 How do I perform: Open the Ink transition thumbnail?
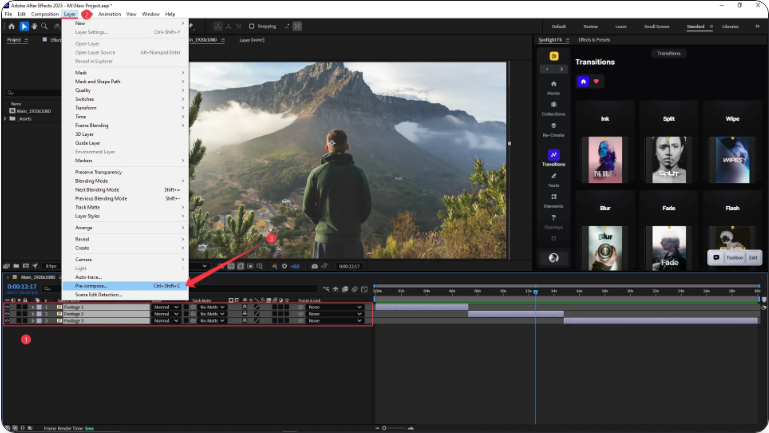coord(603,160)
